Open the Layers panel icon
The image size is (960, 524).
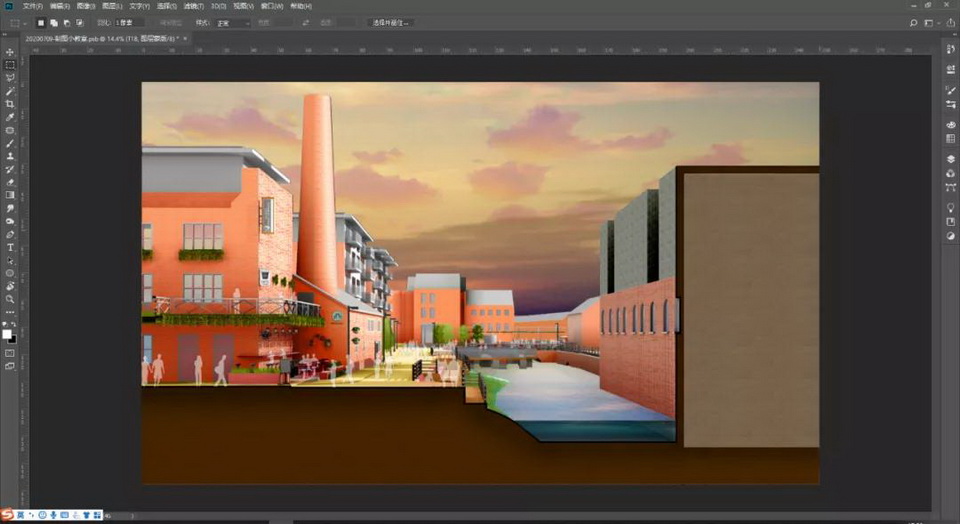coord(950,158)
